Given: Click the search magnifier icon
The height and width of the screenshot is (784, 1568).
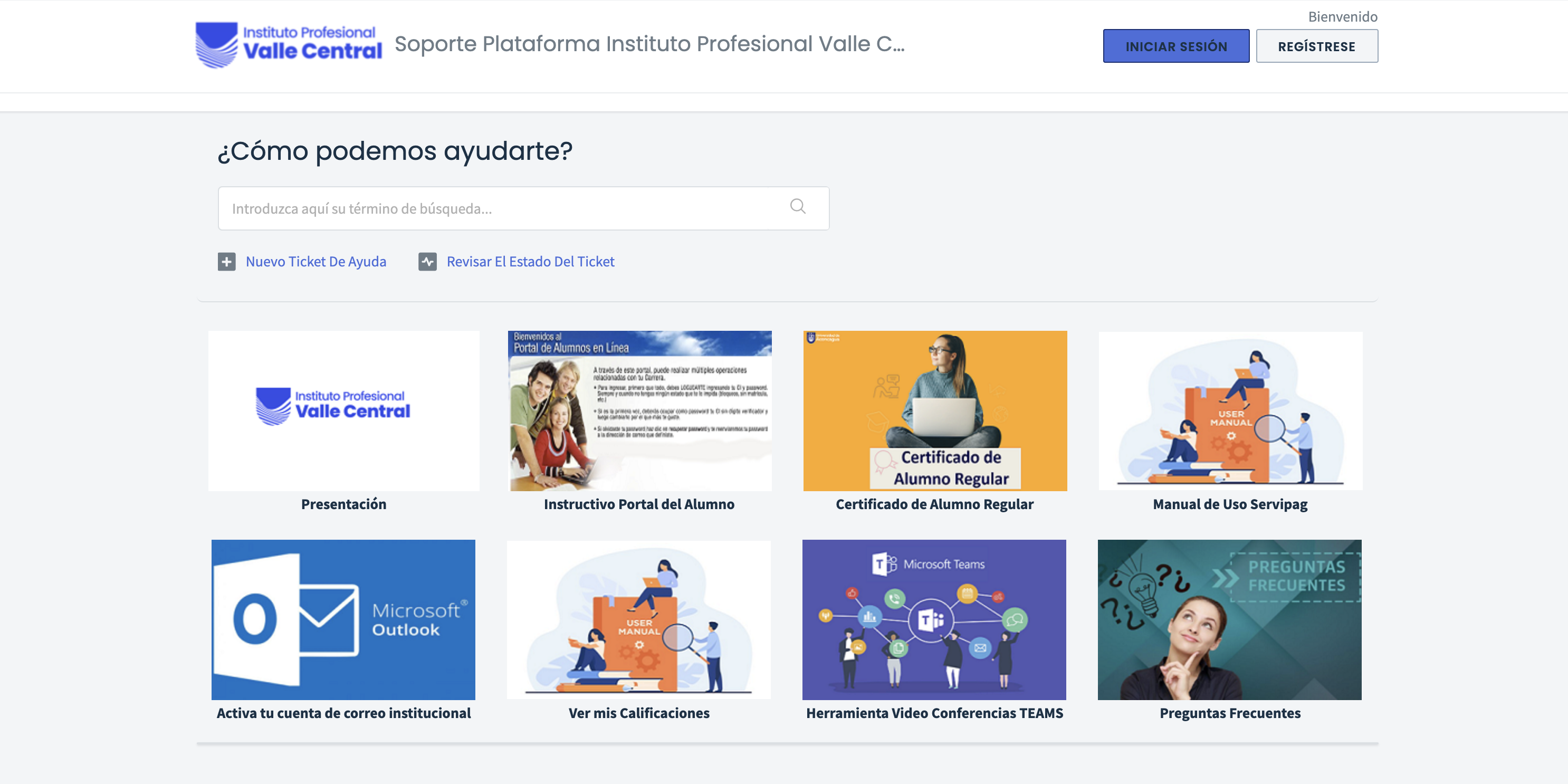Looking at the screenshot, I should pos(797,207).
